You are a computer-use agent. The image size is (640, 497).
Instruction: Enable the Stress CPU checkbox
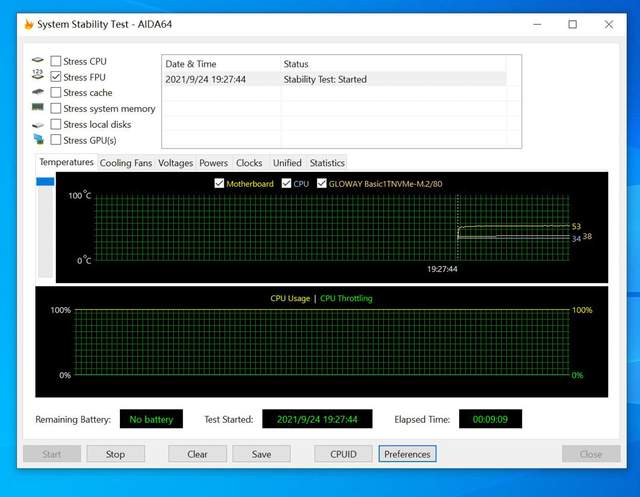(56, 61)
